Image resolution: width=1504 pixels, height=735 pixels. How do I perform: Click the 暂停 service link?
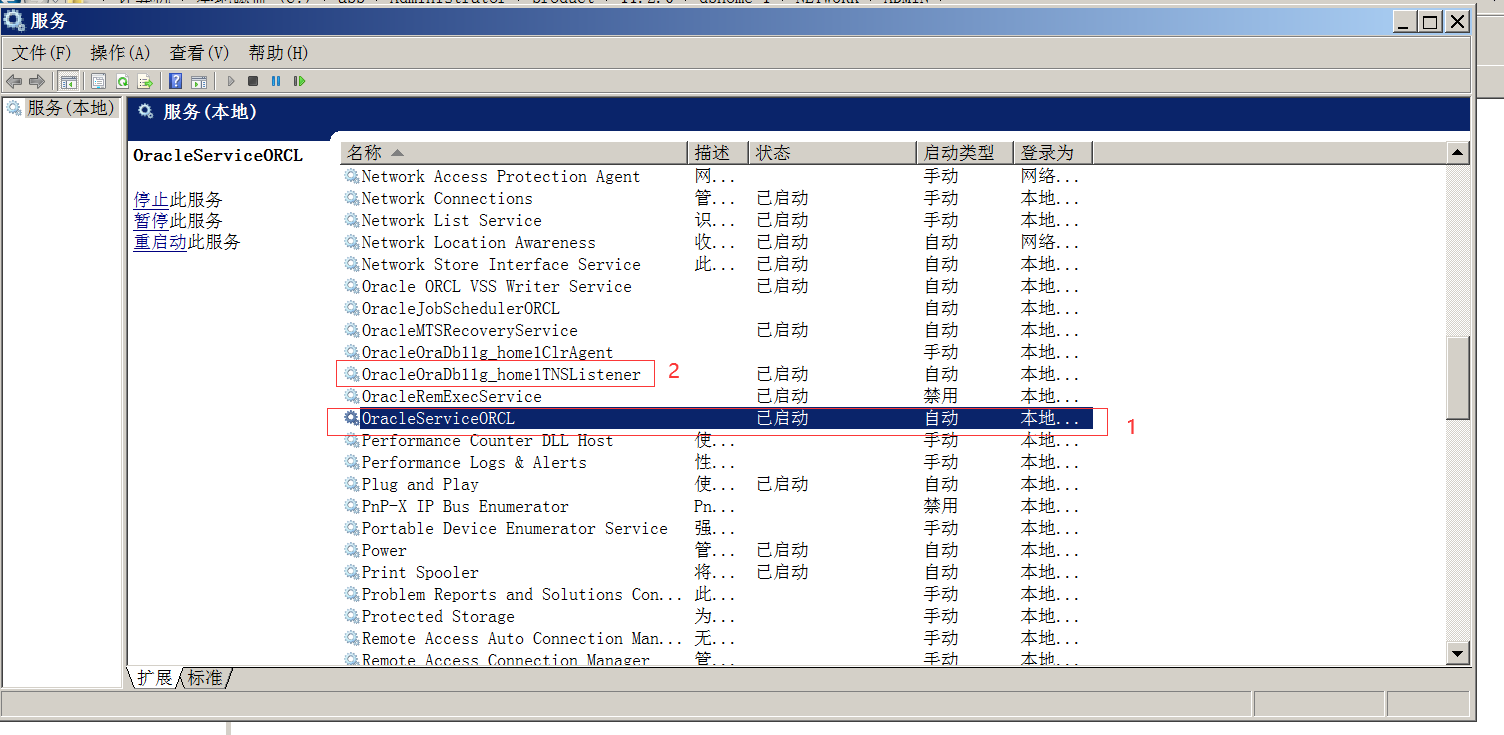tap(151, 221)
